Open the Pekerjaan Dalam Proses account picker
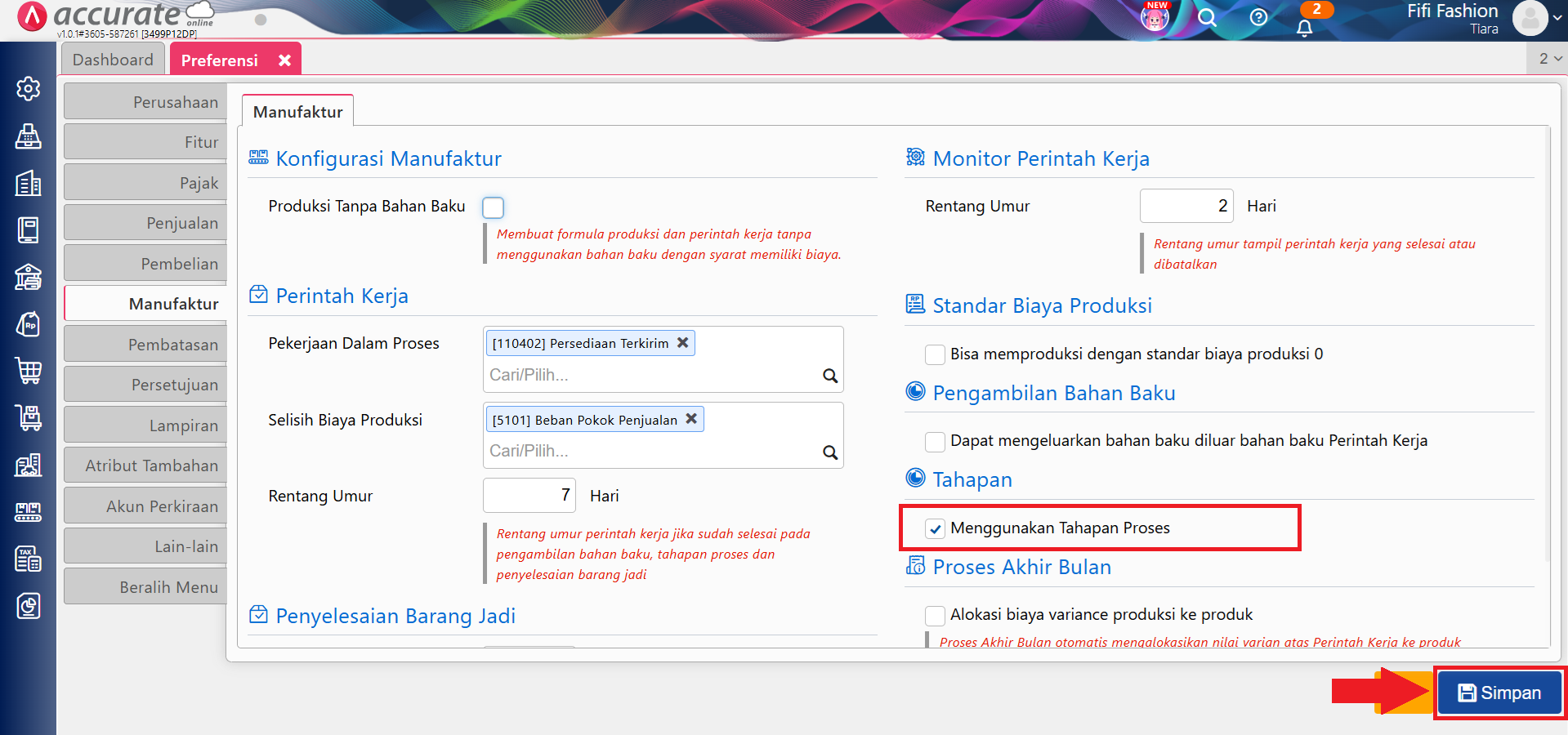 (830, 376)
